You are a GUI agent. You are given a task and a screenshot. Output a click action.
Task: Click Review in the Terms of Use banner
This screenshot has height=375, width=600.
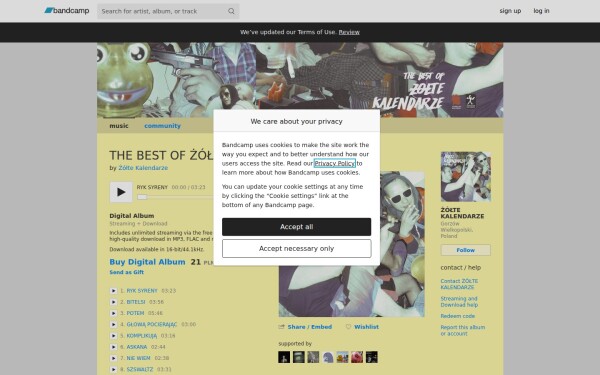tap(349, 32)
